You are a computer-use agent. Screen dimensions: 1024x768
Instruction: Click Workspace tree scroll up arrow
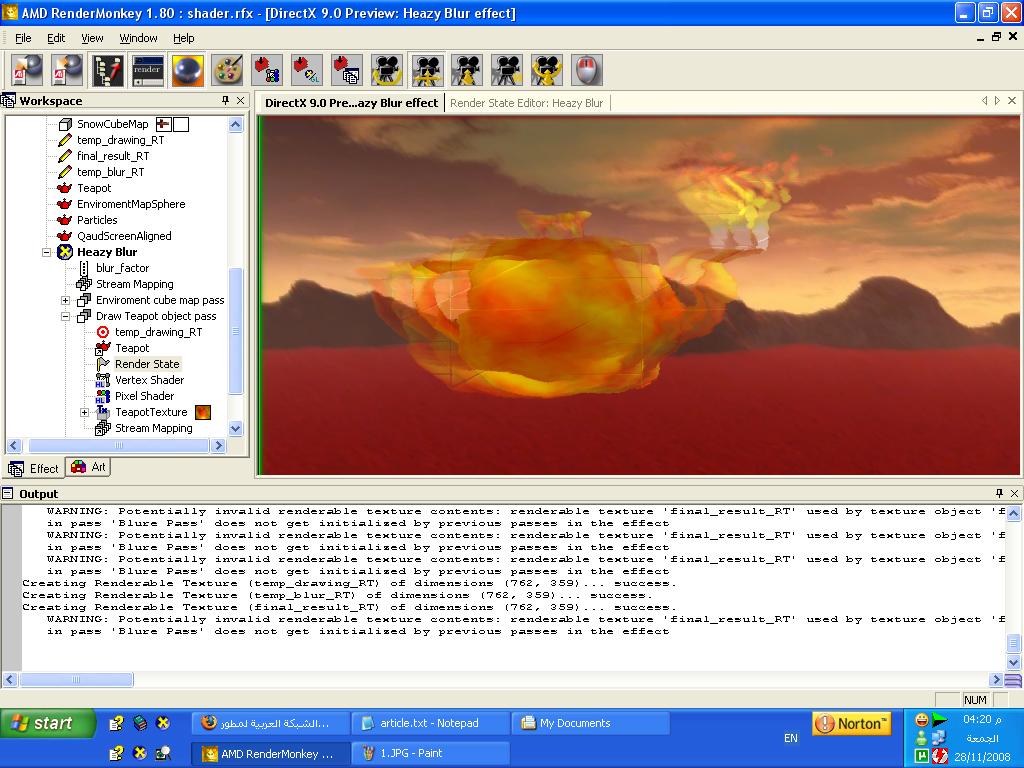(236, 124)
